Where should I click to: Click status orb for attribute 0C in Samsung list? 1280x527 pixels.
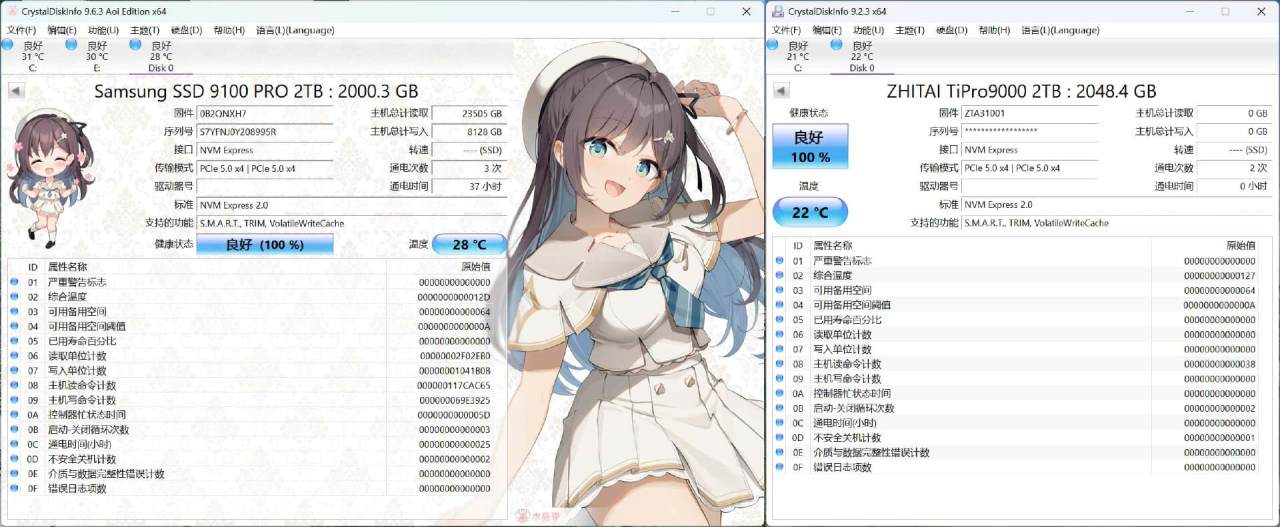[x=14, y=444]
